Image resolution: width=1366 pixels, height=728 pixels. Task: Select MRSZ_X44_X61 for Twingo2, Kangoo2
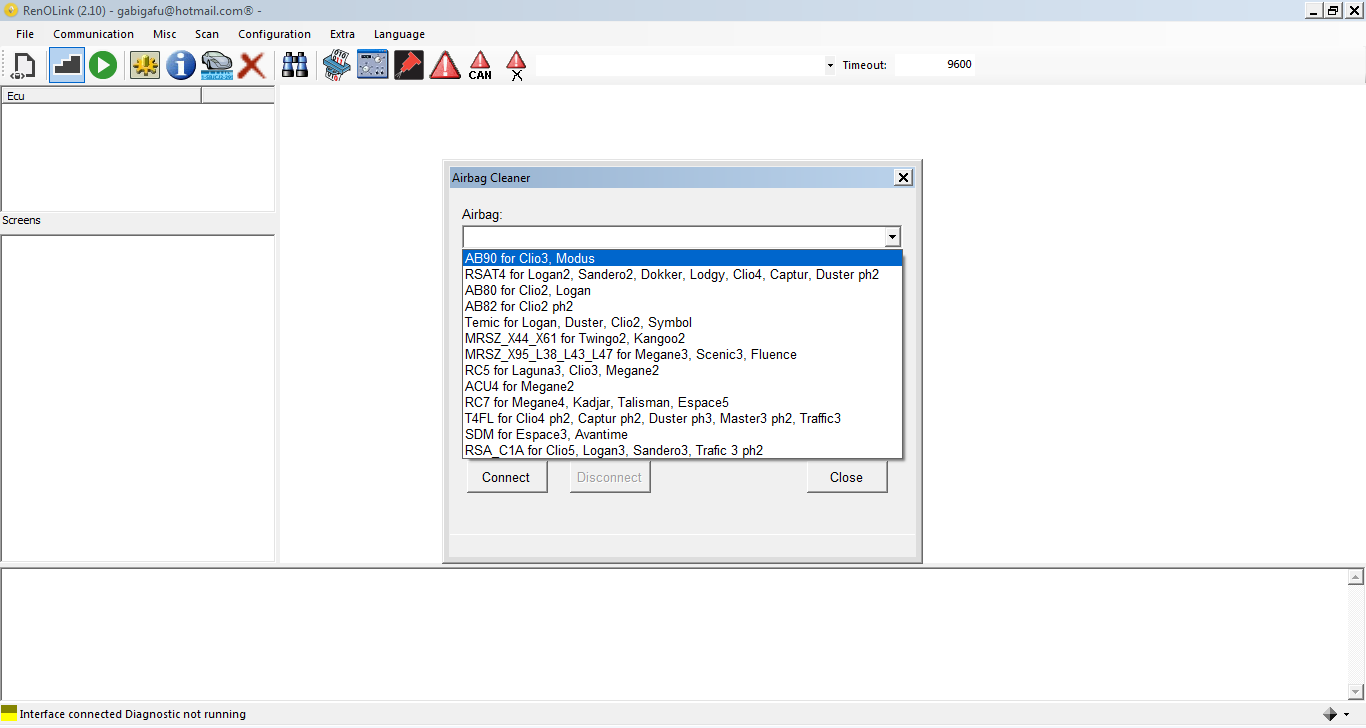[x=683, y=338]
